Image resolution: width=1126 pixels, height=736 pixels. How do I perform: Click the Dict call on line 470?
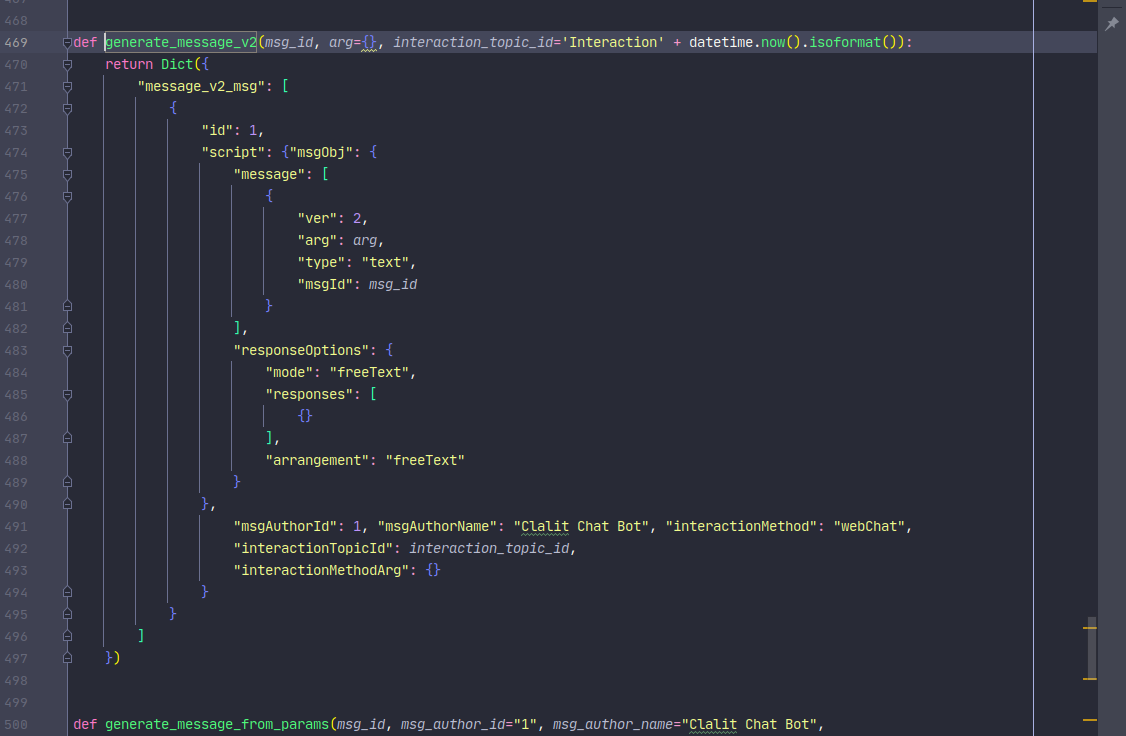click(177, 65)
